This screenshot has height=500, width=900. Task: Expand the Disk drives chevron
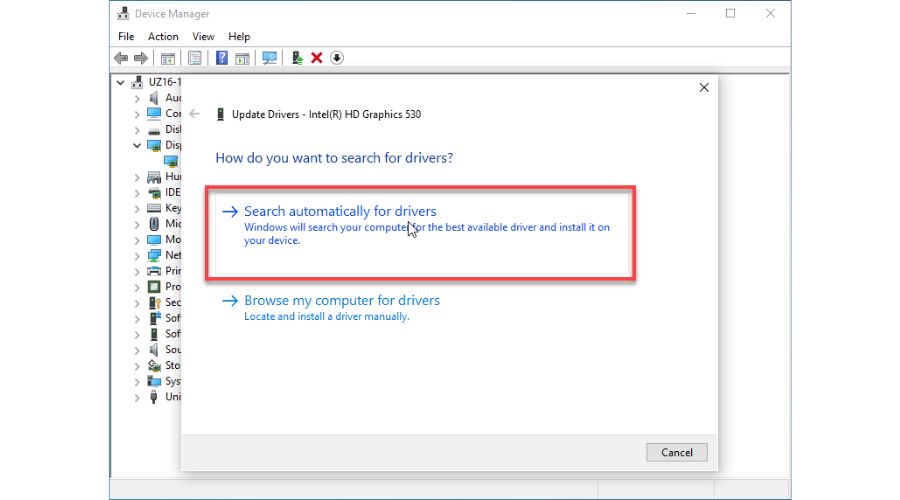coord(137,130)
